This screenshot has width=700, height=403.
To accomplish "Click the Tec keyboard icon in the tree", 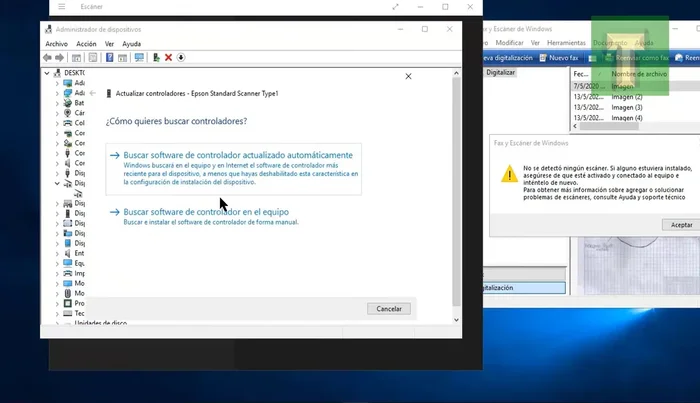I will click(67, 313).
